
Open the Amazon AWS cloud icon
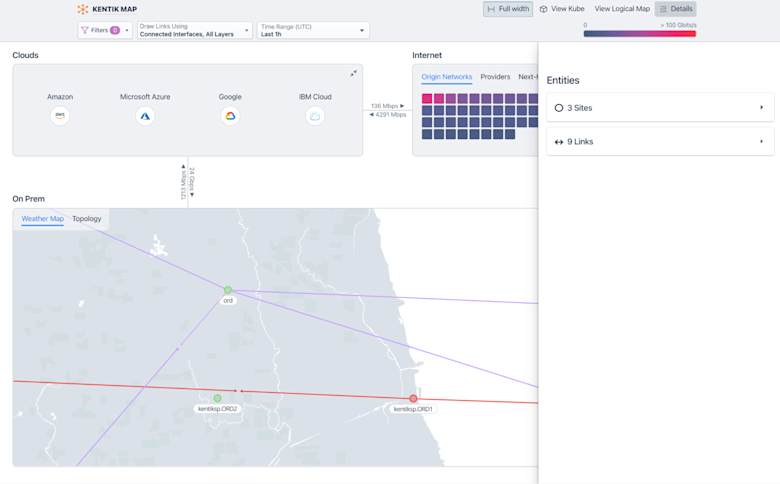(x=60, y=115)
